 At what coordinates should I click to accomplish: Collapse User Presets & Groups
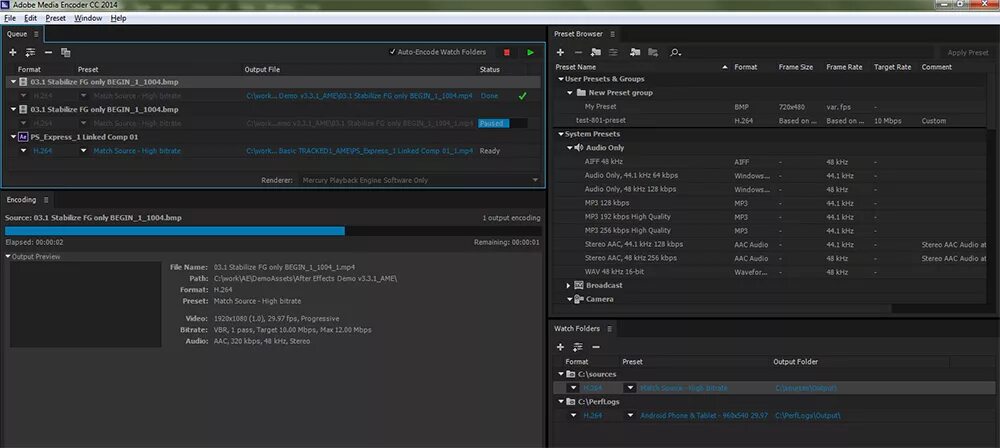(x=561, y=79)
